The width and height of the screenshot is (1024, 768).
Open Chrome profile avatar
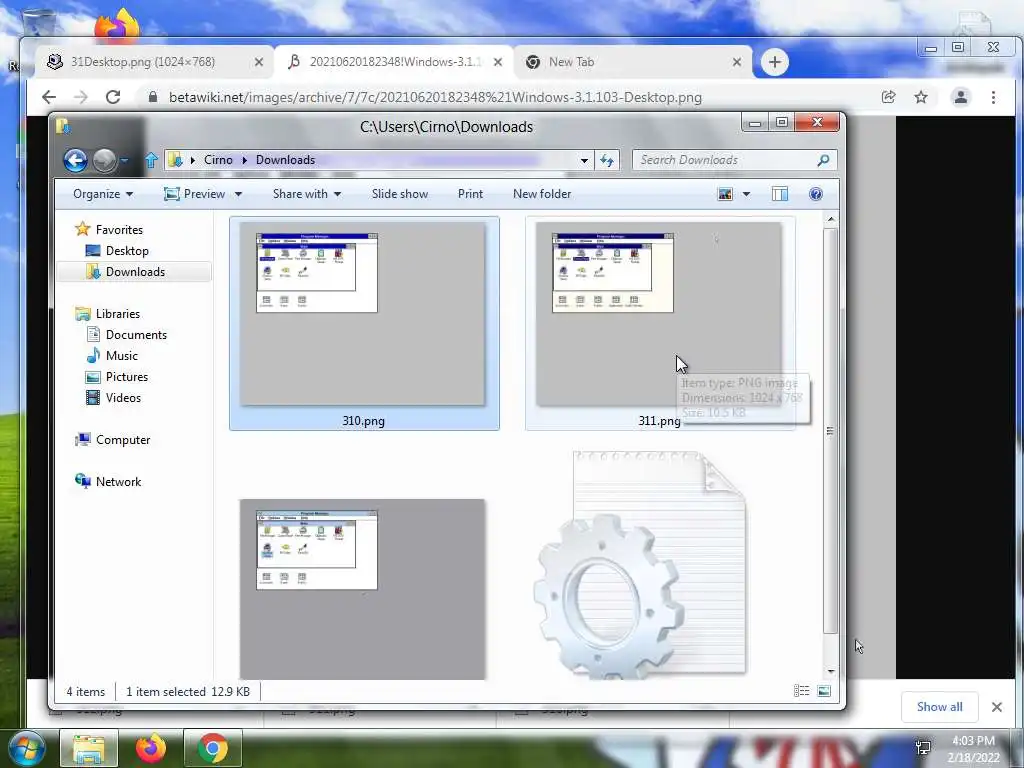[961, 97]
